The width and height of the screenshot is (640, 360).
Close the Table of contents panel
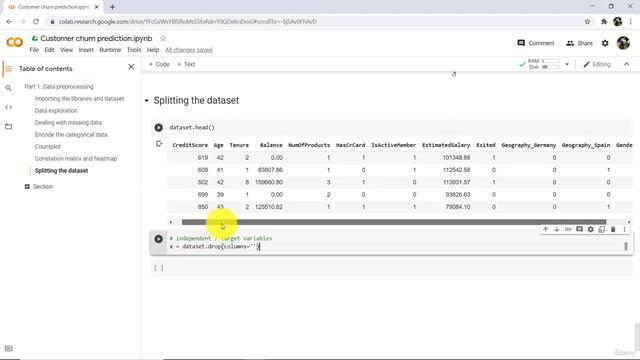(x=131, y=67)
